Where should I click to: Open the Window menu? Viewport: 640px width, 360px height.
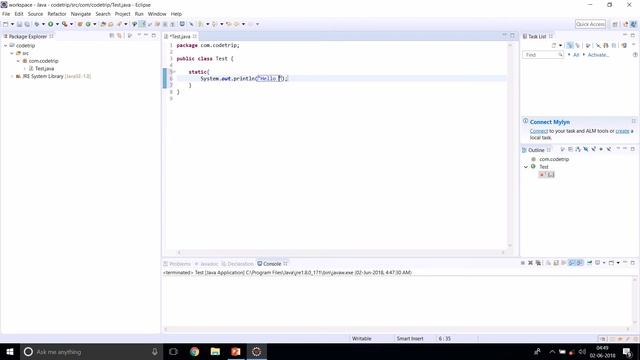click(157, 14)
